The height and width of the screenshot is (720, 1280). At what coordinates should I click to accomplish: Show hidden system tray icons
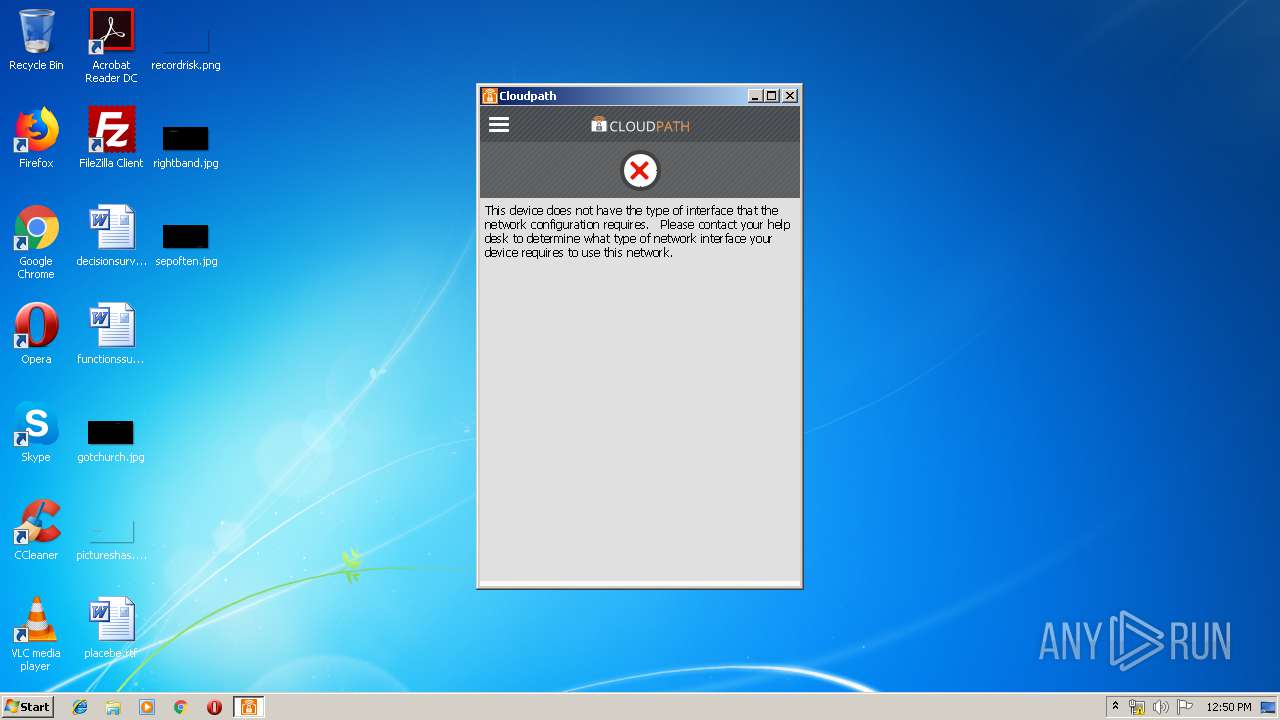1115,707
